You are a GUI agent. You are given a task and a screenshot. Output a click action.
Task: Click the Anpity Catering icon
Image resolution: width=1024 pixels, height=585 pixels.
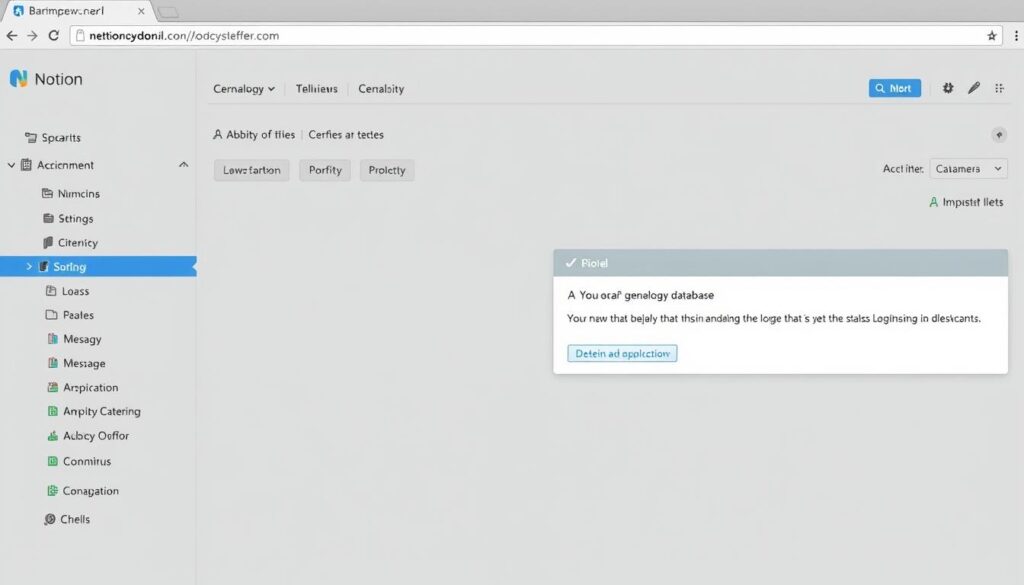click(x=53, y=411)
